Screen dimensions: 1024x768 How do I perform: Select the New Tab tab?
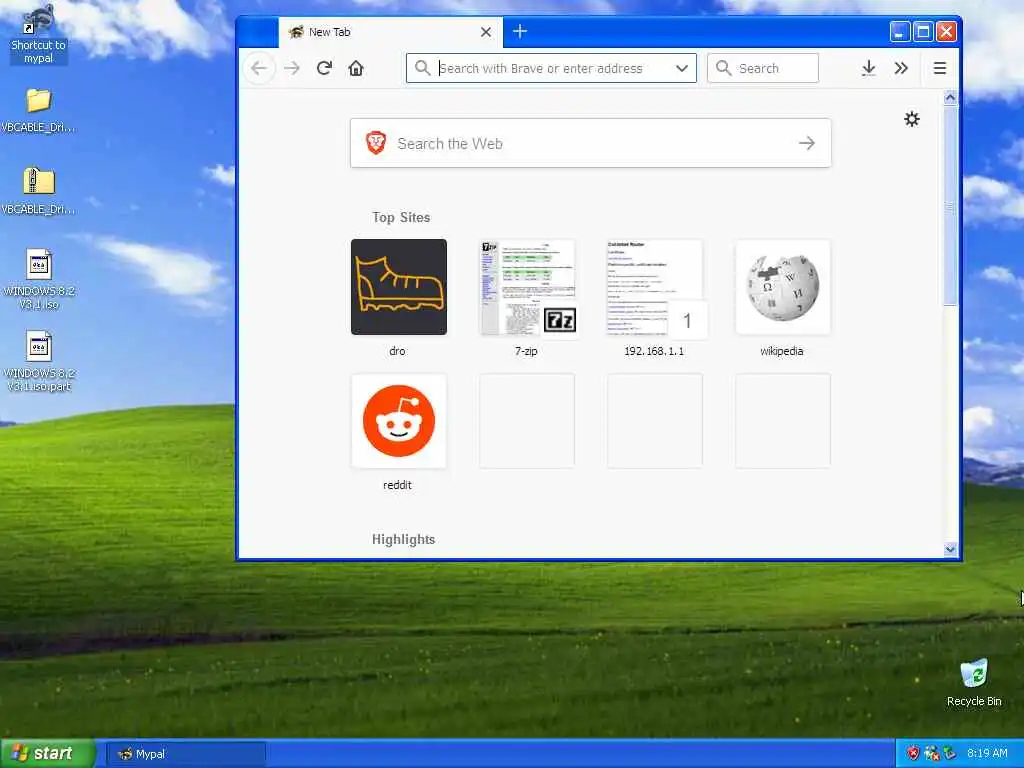point(391,32)
